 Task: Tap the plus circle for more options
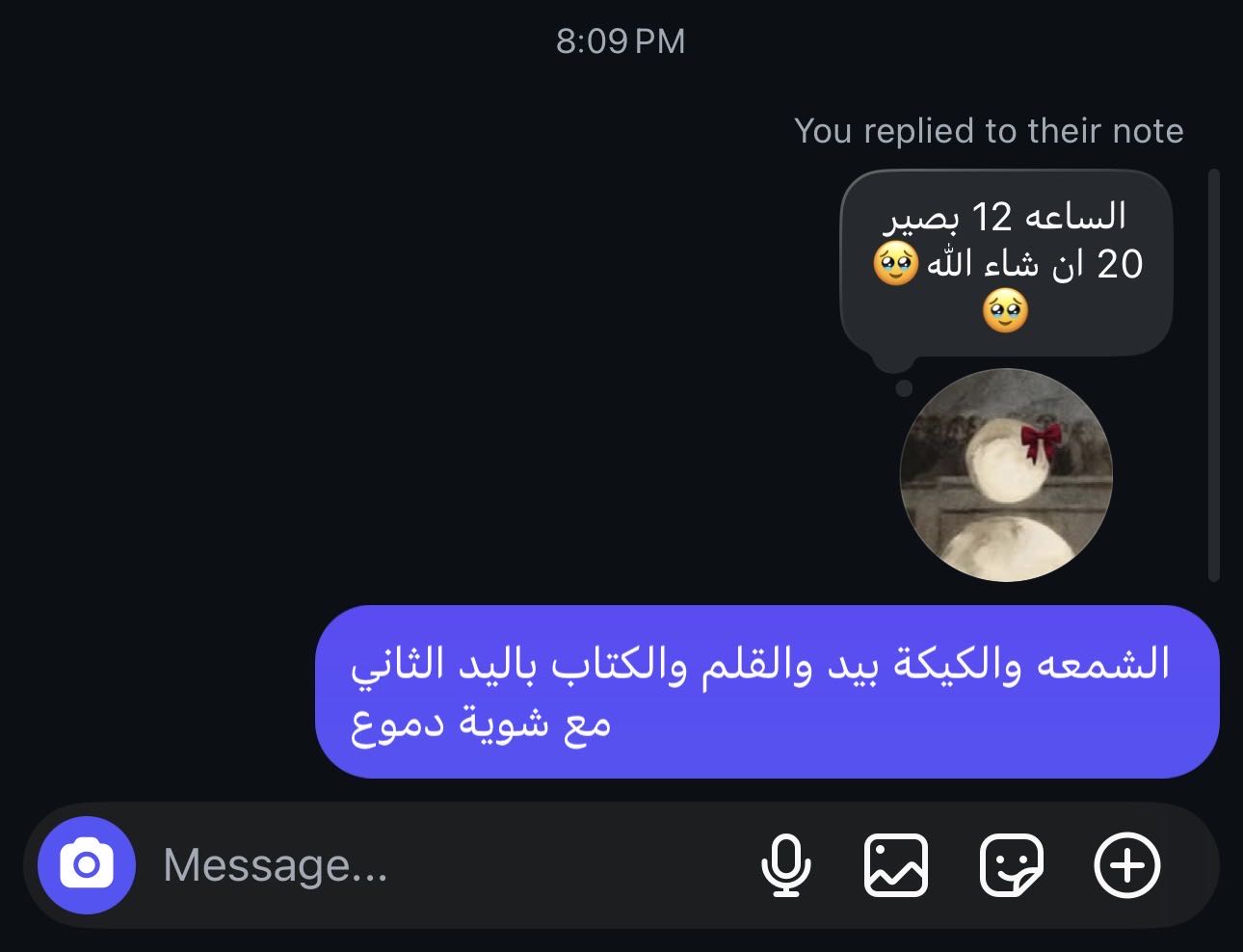click(1127, 865)
